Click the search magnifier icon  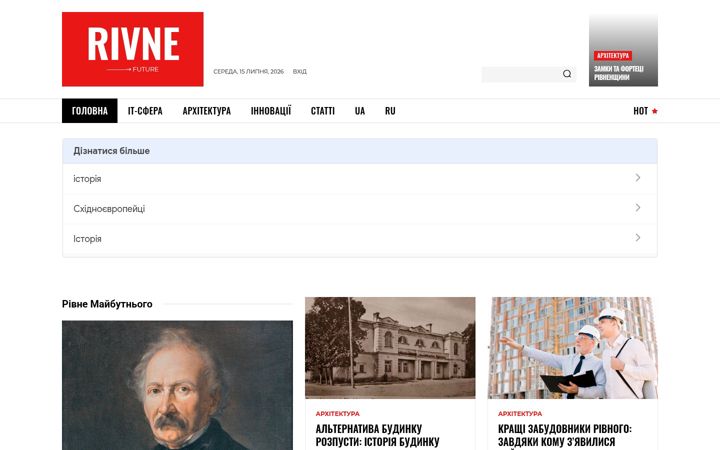tap(567, 74)
